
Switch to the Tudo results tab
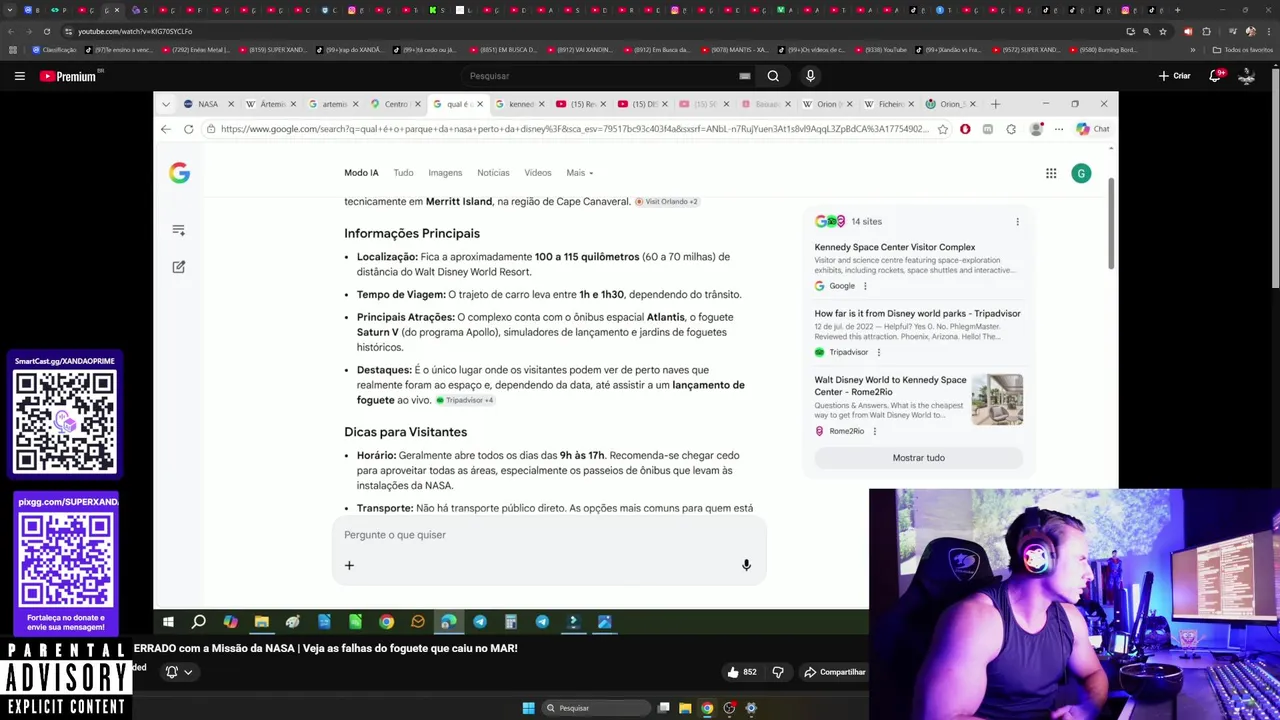pos(403,173)
